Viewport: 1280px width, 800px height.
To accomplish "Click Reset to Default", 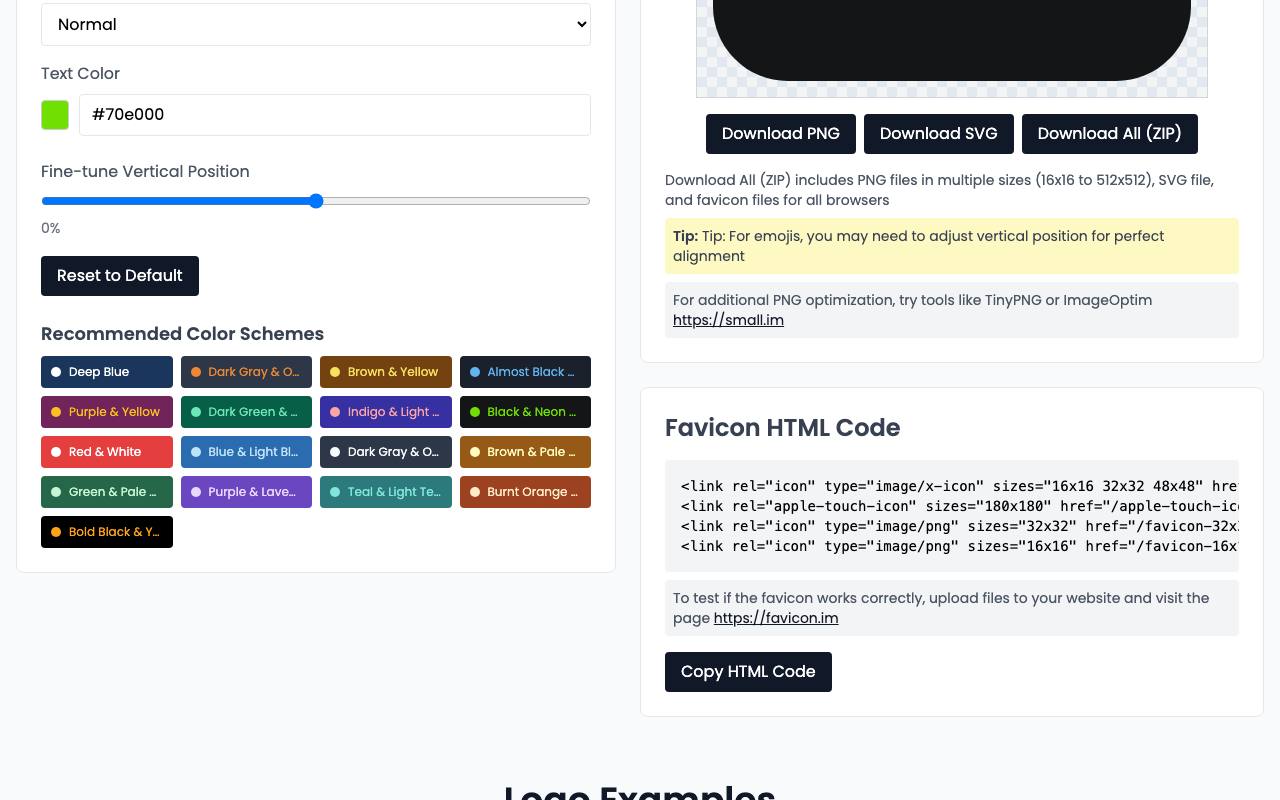I will pyautogui.click(x=120, y=276).
